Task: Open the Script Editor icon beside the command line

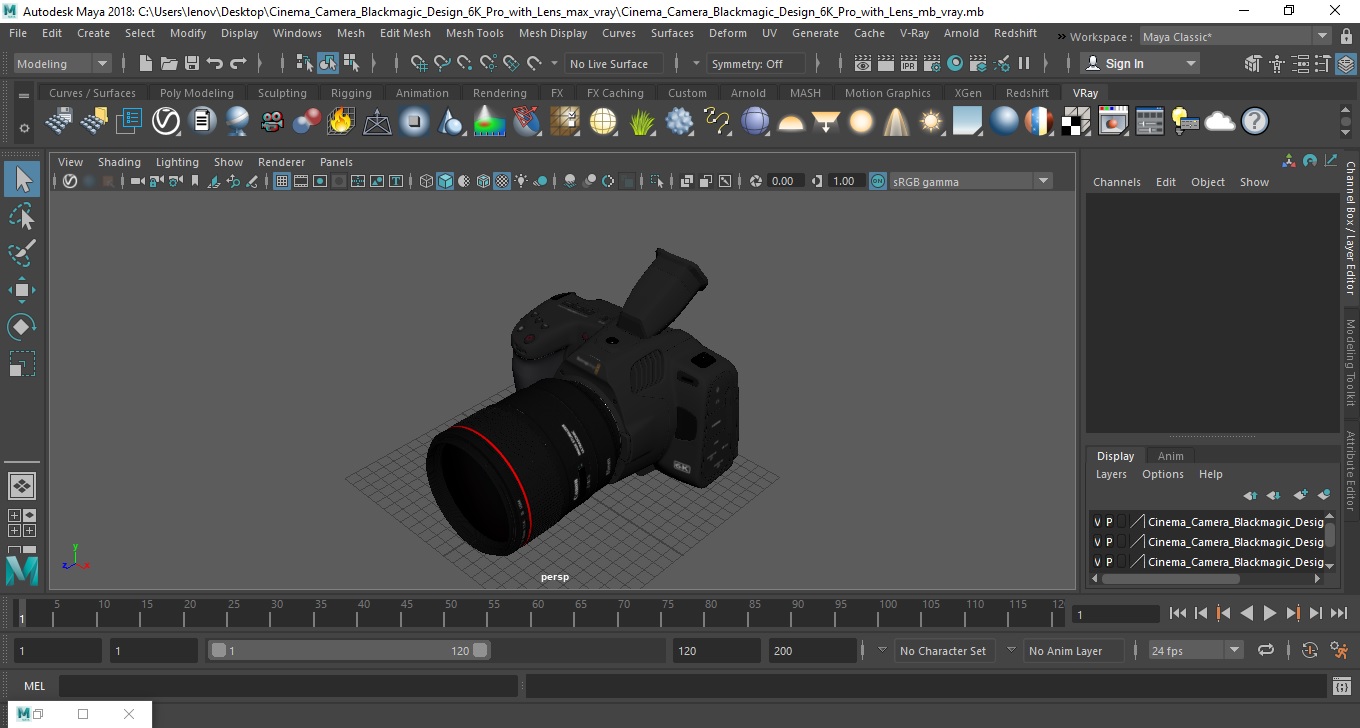Action: tap(1343, 686)
